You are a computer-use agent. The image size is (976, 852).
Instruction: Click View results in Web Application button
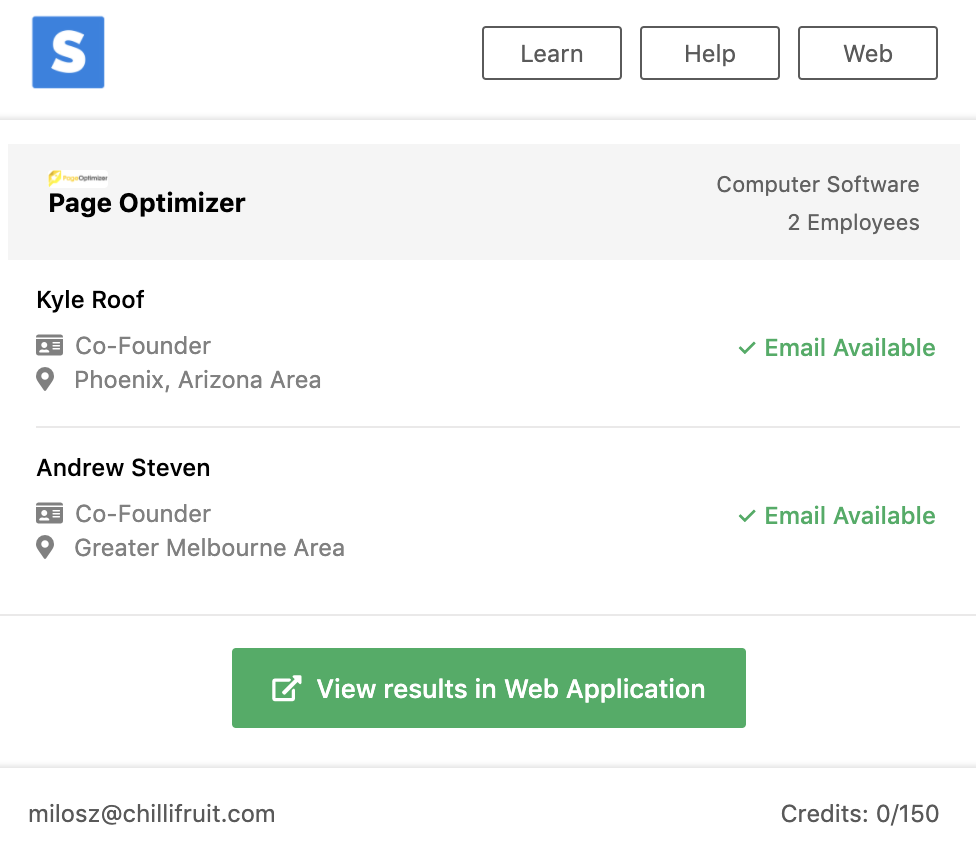(489, 688)
